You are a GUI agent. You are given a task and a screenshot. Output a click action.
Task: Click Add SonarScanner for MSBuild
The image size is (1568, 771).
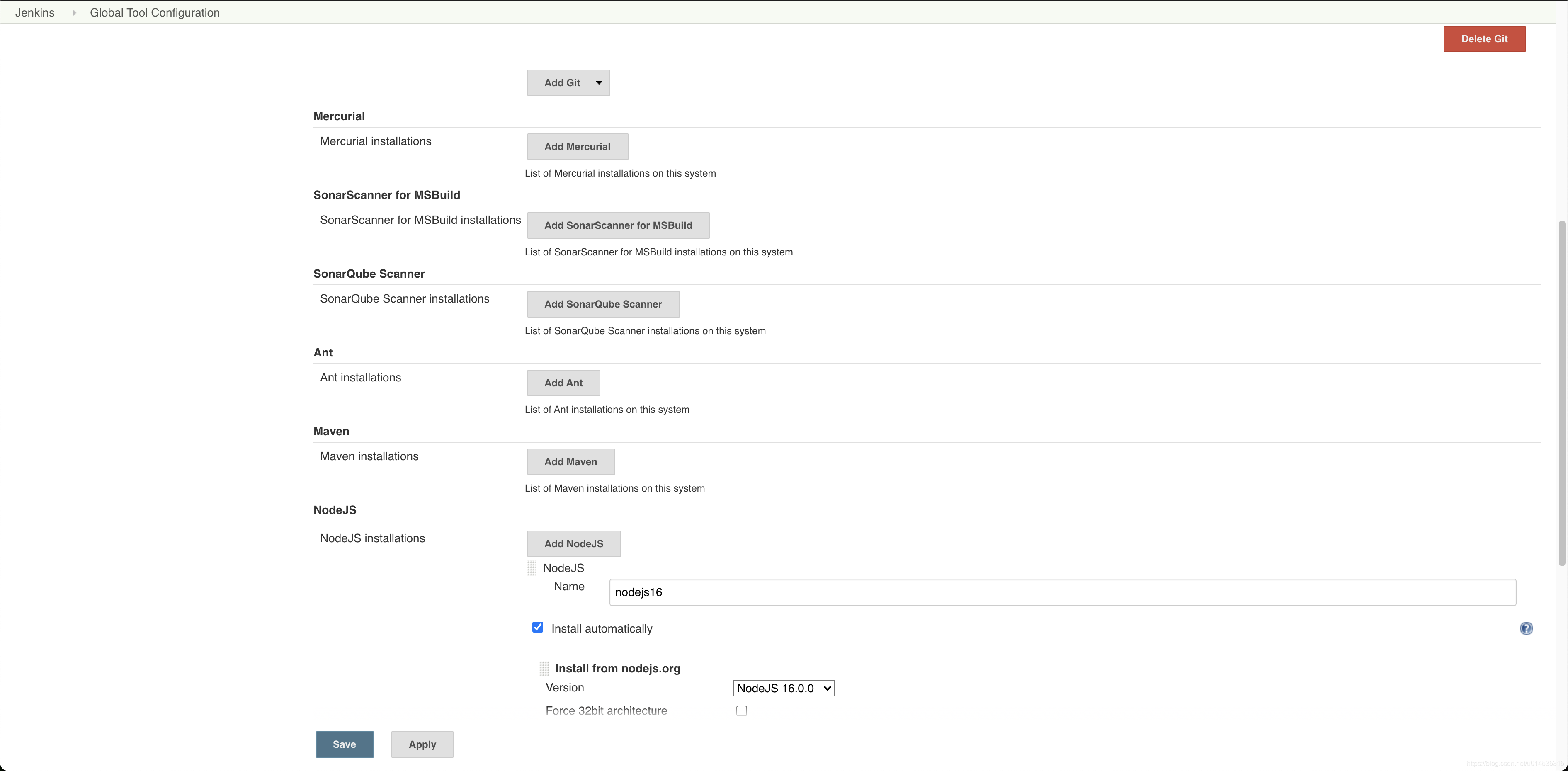[618, 225]
